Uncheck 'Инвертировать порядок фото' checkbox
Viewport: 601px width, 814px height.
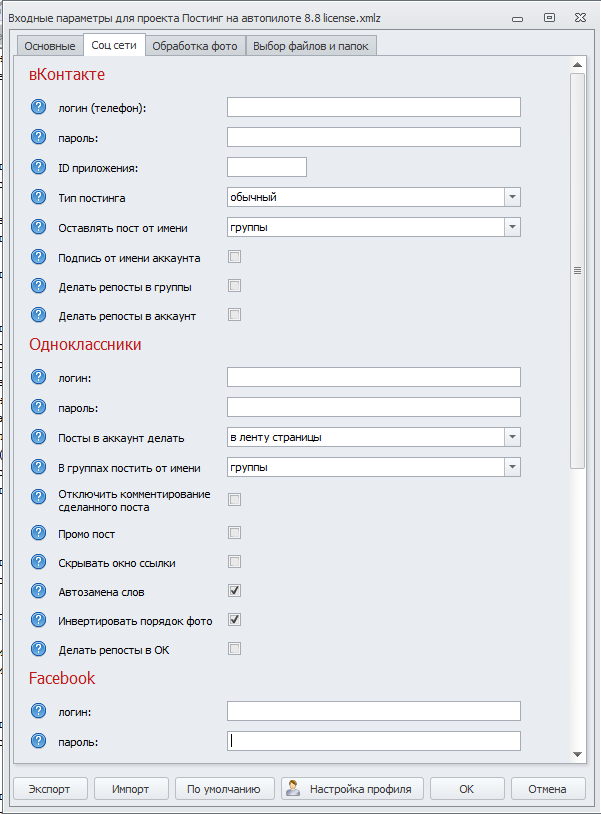(234, 620)
